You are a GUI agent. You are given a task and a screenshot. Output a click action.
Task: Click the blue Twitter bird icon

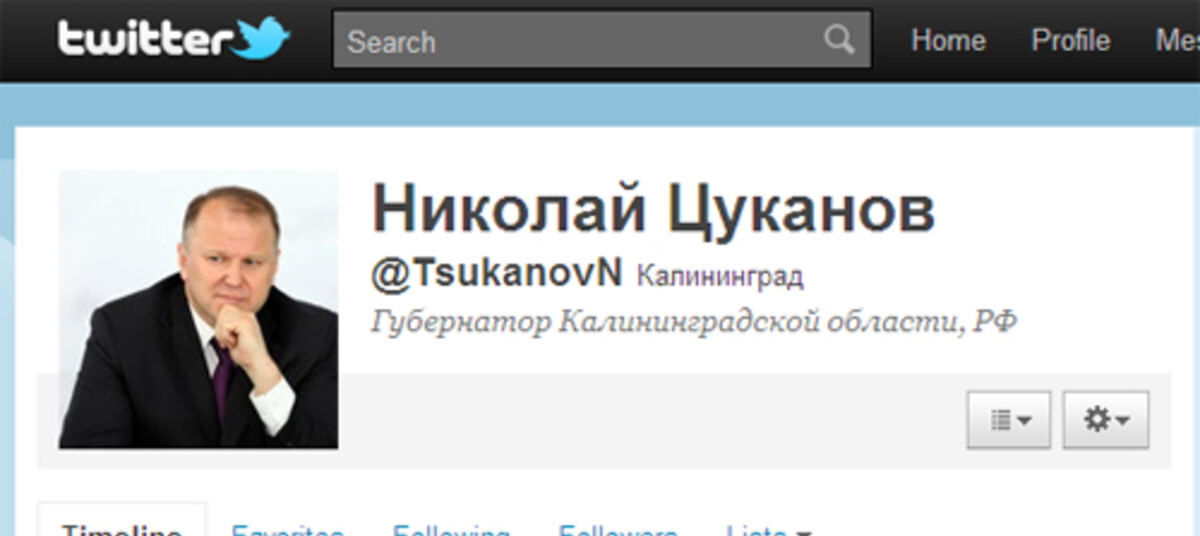264,38
